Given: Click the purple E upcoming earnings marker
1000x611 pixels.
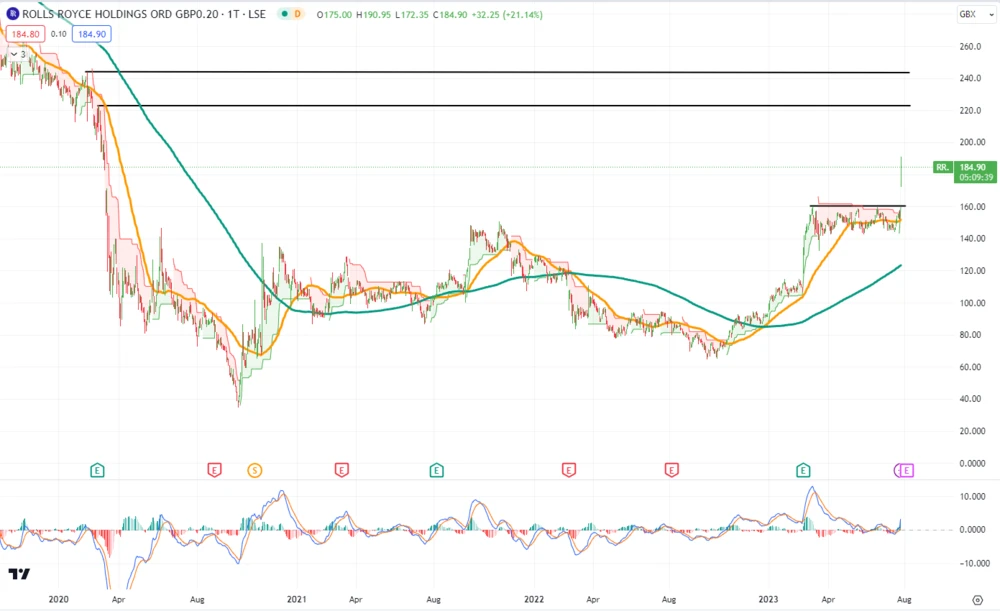Looking at the screenshot, I should pyautogui.click(x=906, y=469).
